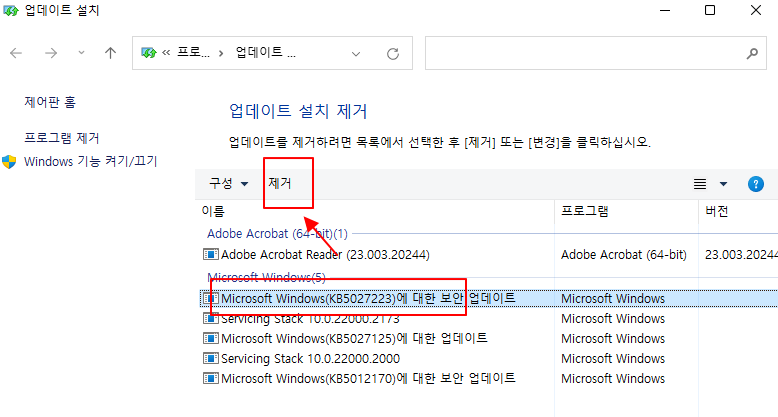Expand the address bar history dropdown
This screenshot has width=778, height=417.
356,54
